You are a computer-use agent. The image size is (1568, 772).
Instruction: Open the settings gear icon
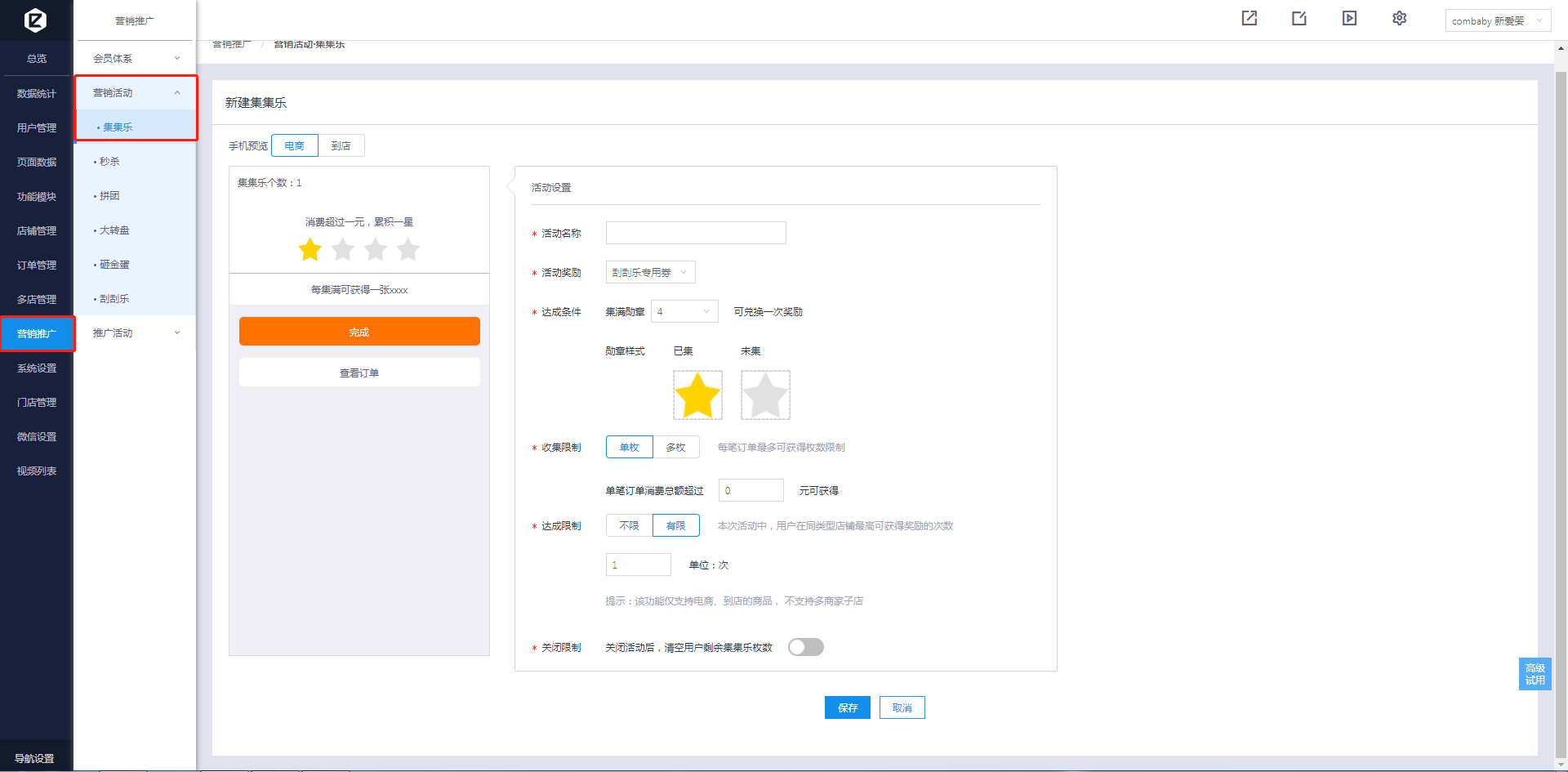point(1399,19)
